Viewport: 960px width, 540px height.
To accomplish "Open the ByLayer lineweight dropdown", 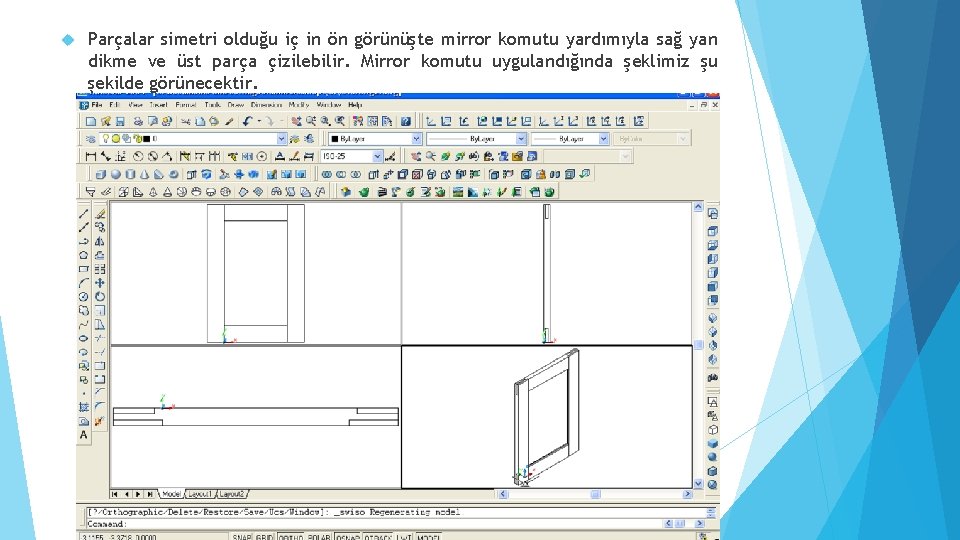I will pyautogui.click(x=604, y=139).
